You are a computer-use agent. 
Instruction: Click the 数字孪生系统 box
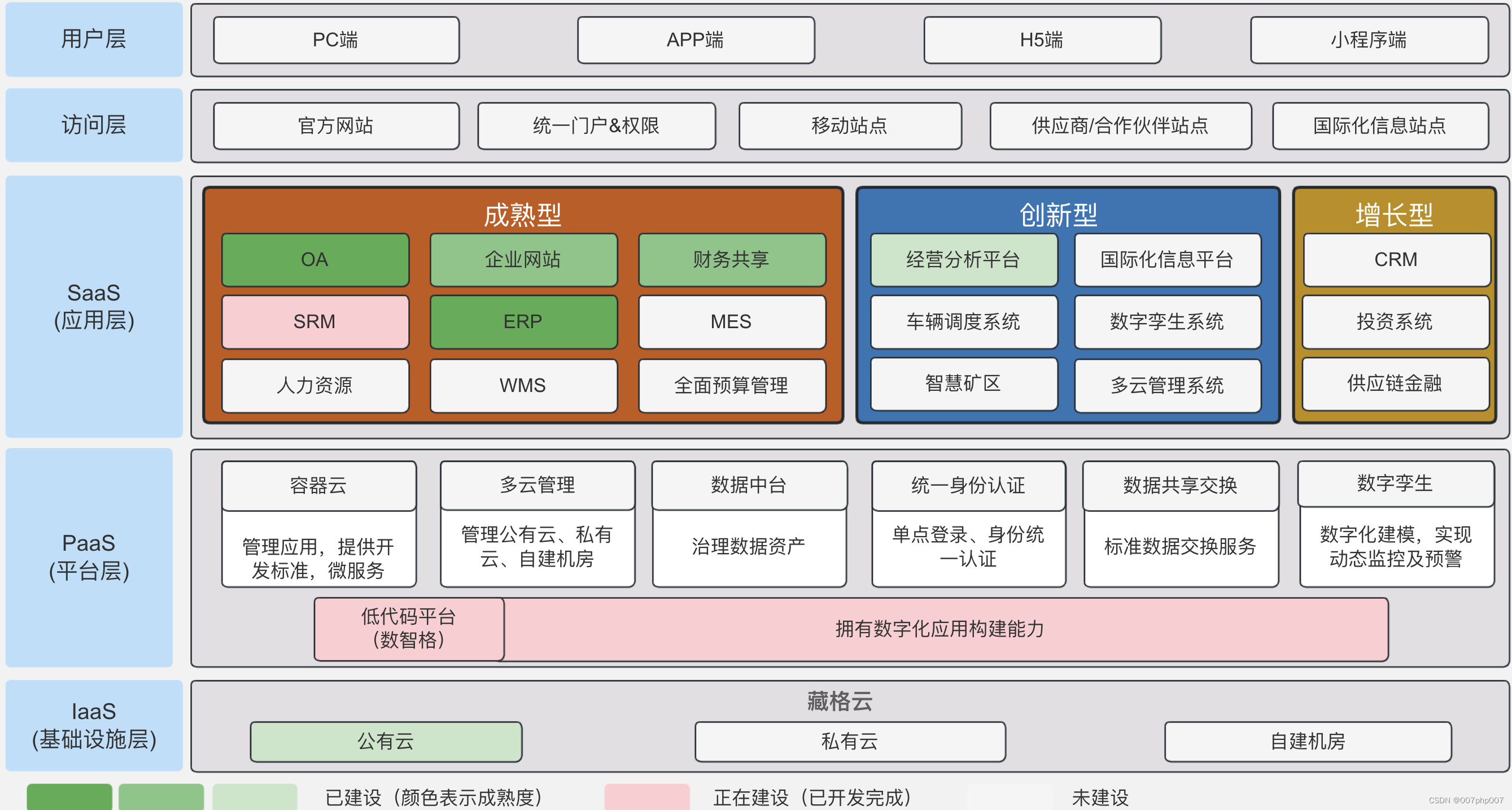click(x=1168, y=322)
